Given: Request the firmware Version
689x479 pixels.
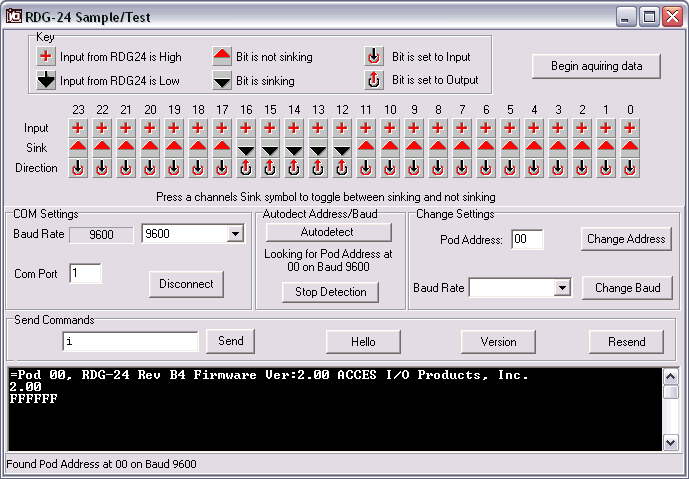Looking at the screenshot, I should 498,342.
